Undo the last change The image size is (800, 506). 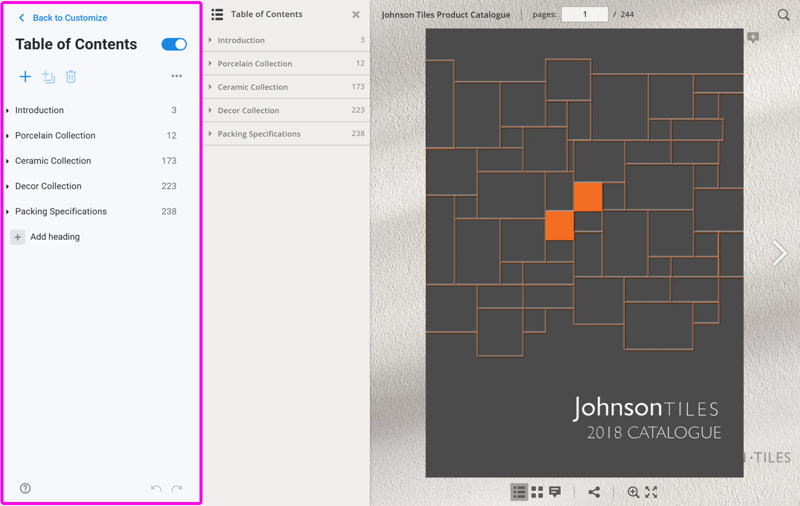click(156, 489)
